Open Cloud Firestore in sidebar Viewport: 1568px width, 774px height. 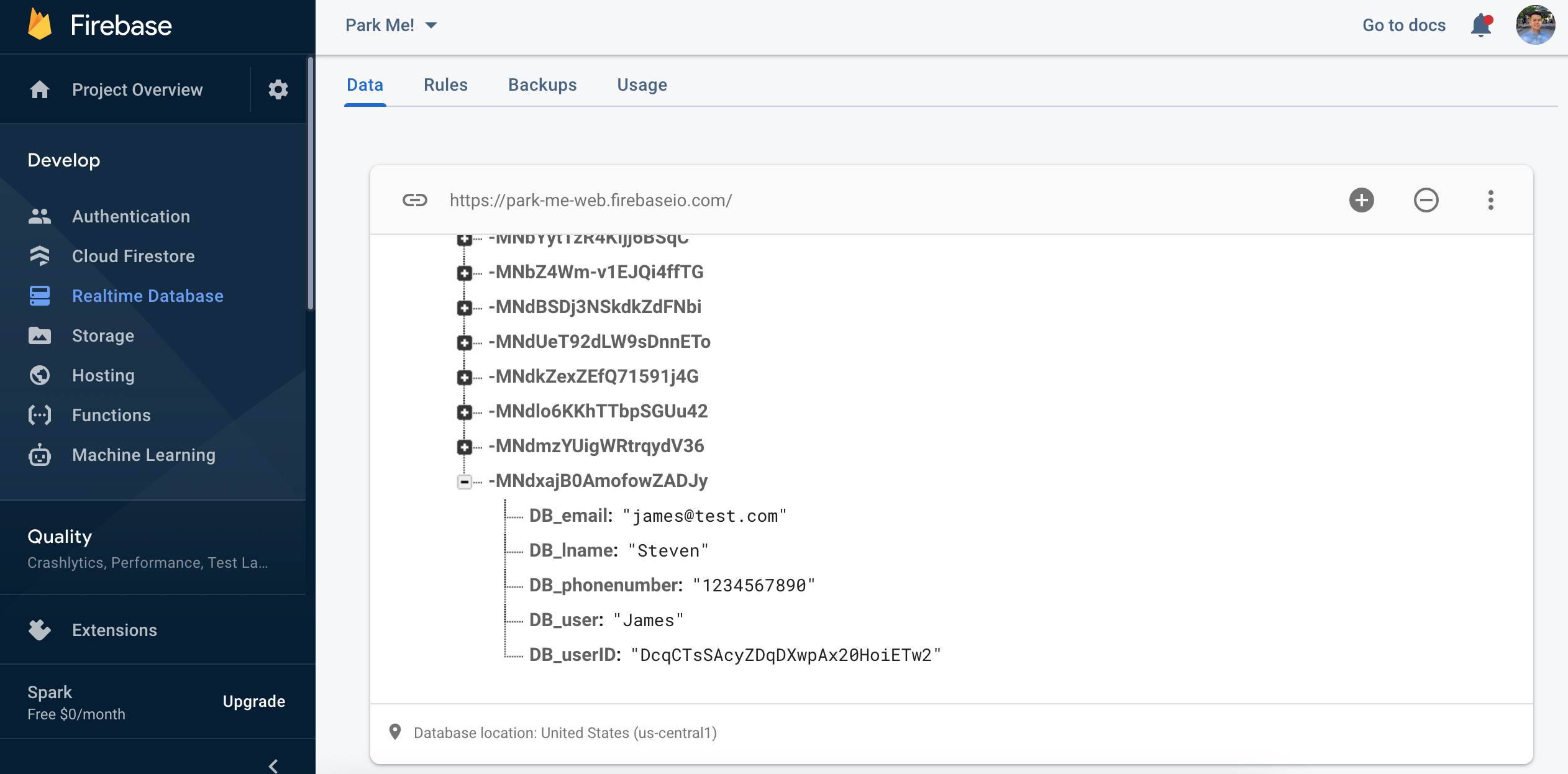pos(133,256)
